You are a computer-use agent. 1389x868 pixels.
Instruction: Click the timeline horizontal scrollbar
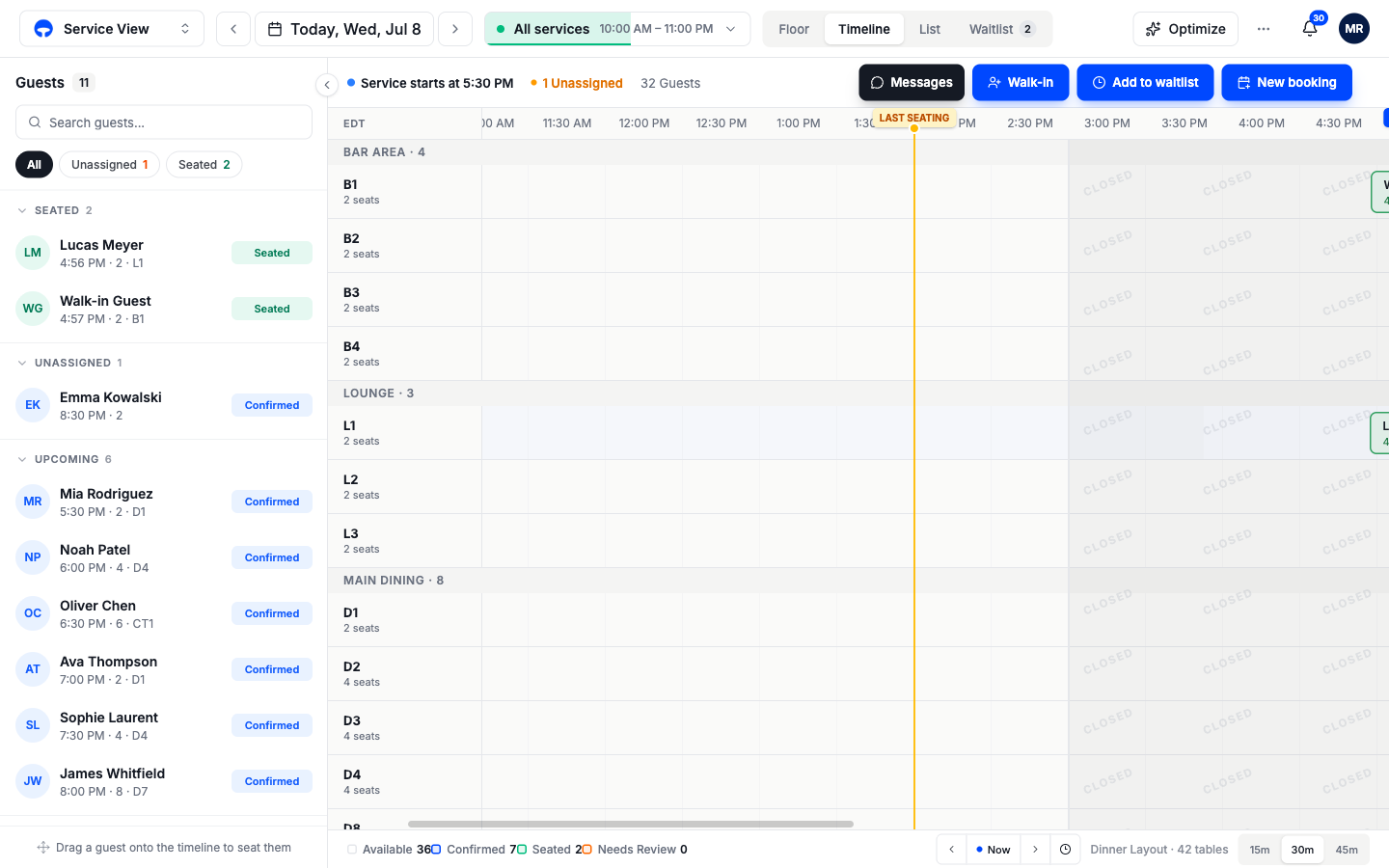[x=631, y=825]
